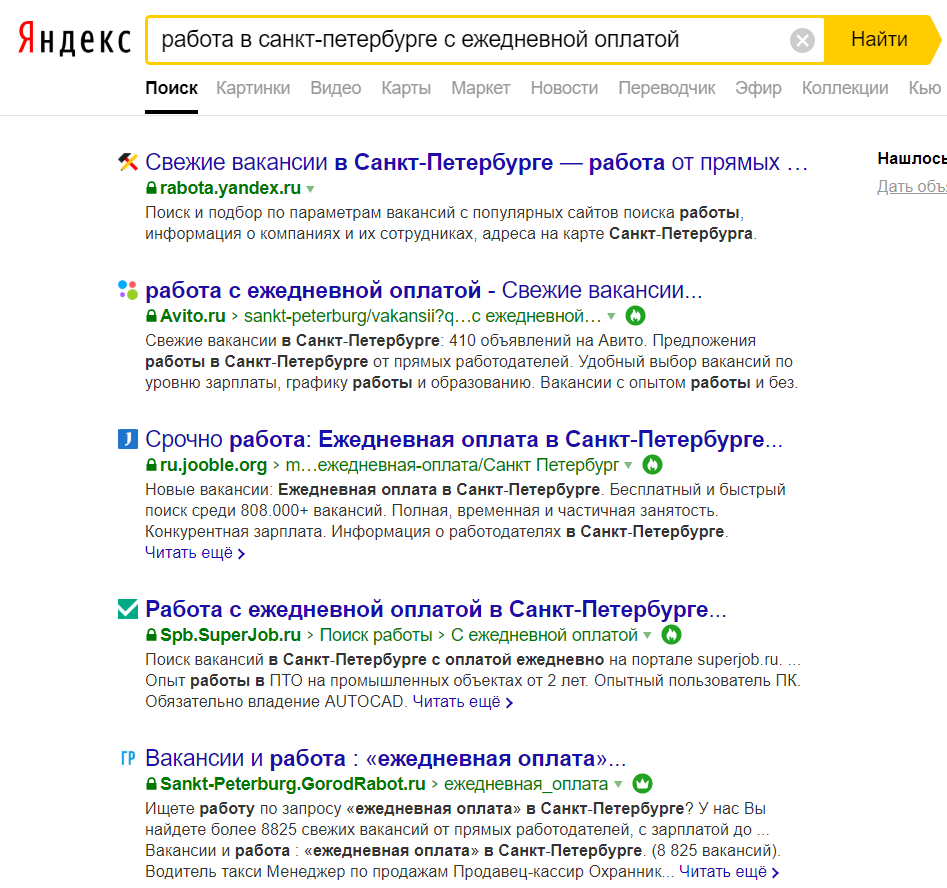Open Avito.ru green domain link
Image resolution: width=947 pixels, height=888 pixels.
(x=193, y=316)
